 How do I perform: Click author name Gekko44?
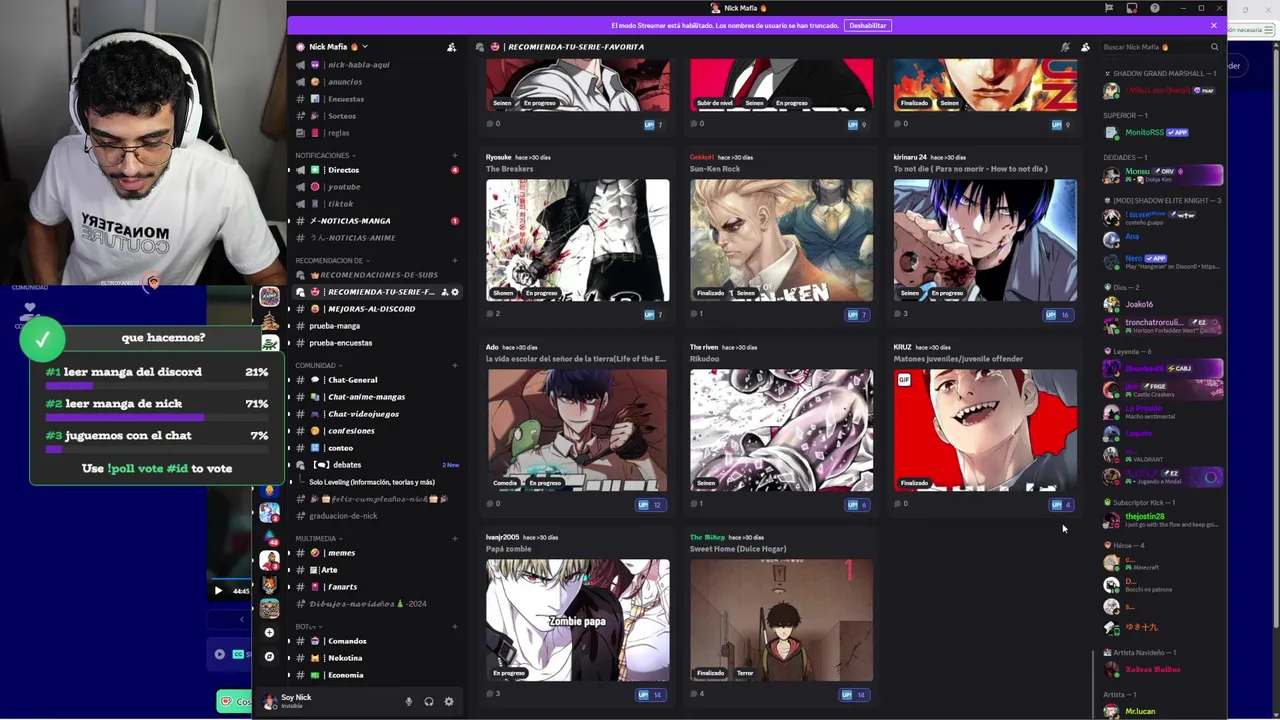pyautogui.click(x=702, y=157)
